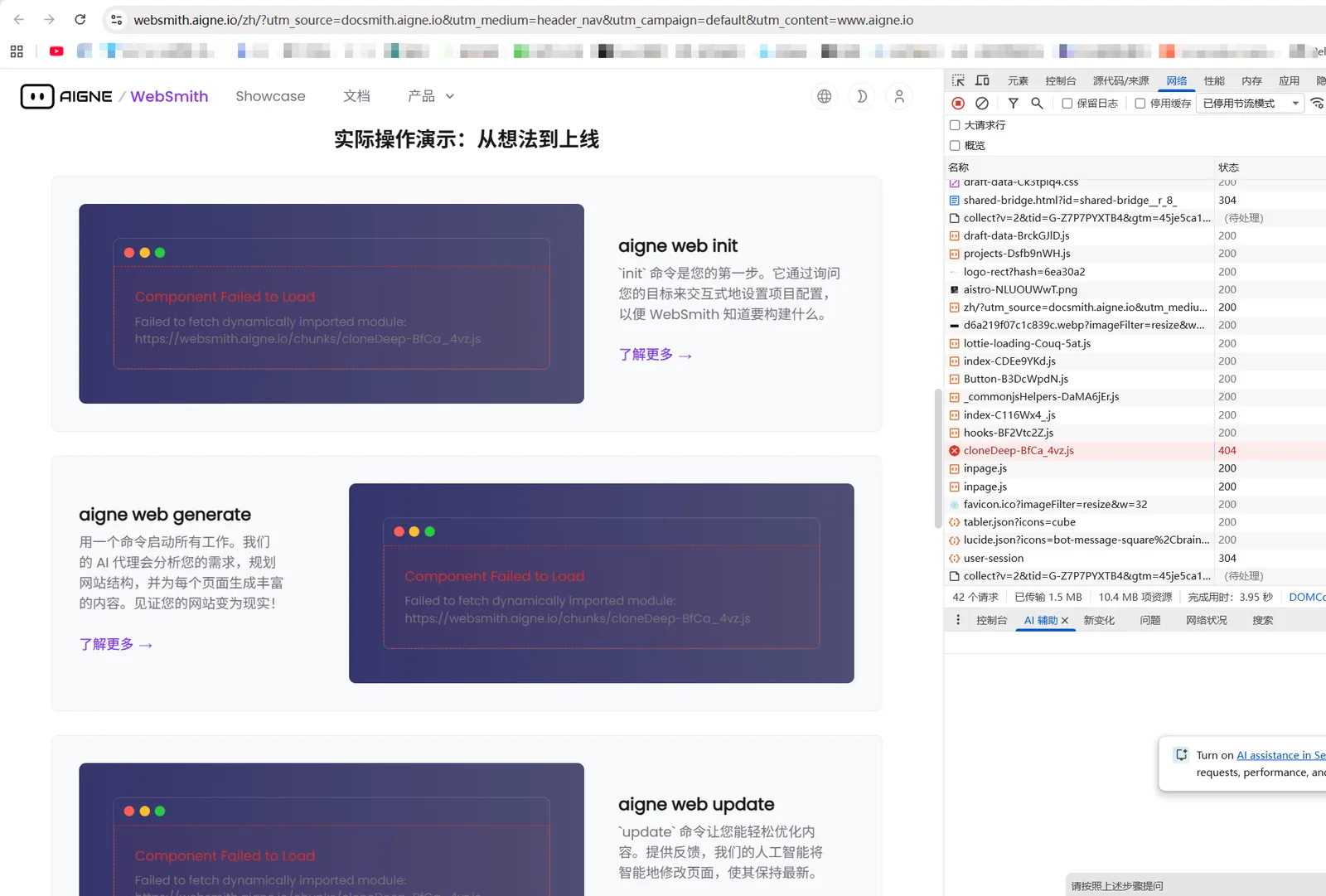1326x896 pixels.
Task: Select the shared-bridge.html request row
Action: pyautogui.click(x=1135, y=200)
